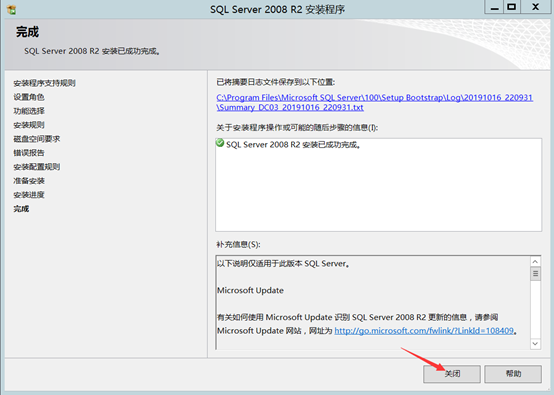Click the 补充信息(S) label
Image resolution: width=554 pixels, height=395 pixels.
click(x=238, y=244)
